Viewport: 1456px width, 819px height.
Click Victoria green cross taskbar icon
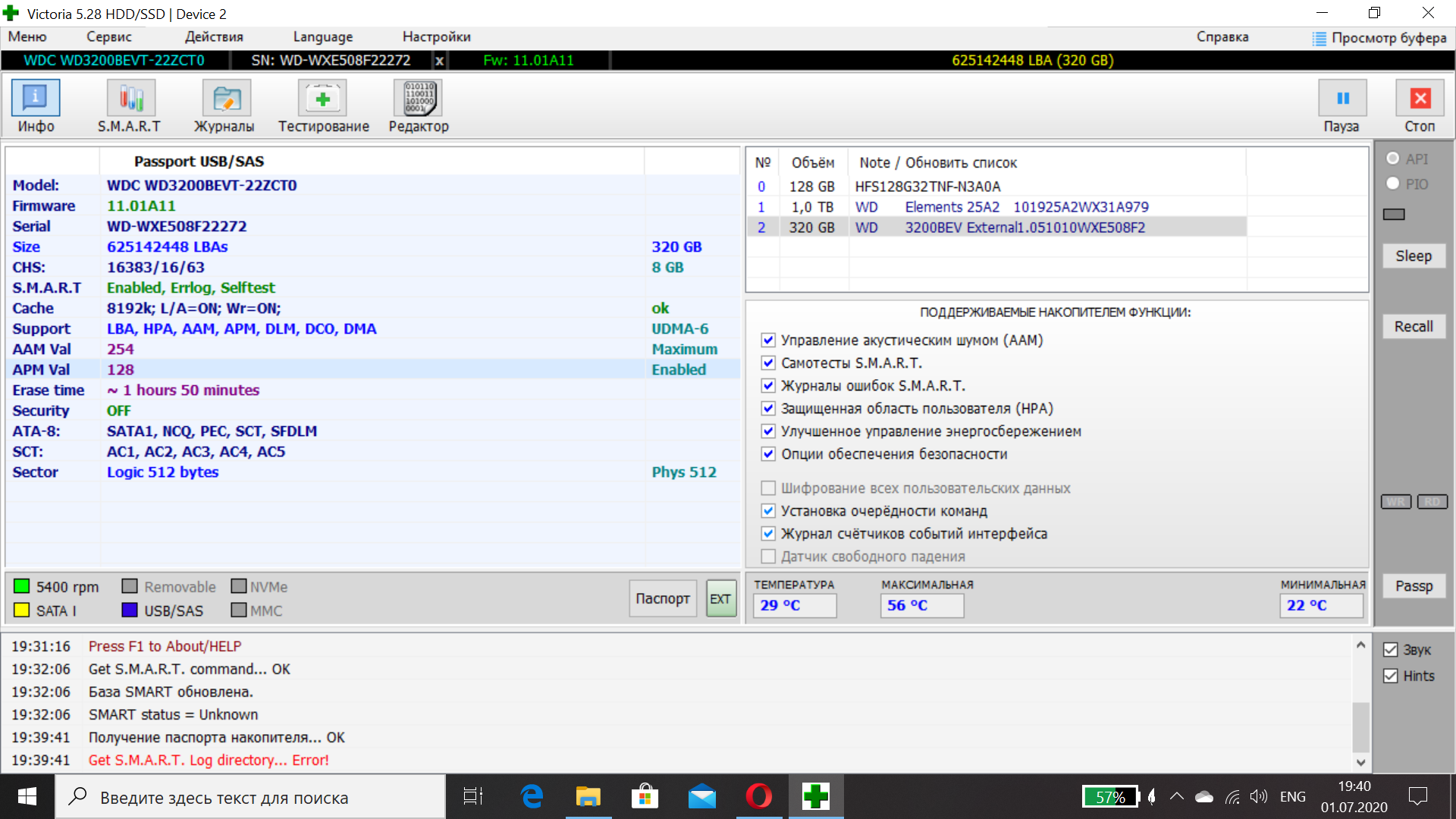point(815,796)
